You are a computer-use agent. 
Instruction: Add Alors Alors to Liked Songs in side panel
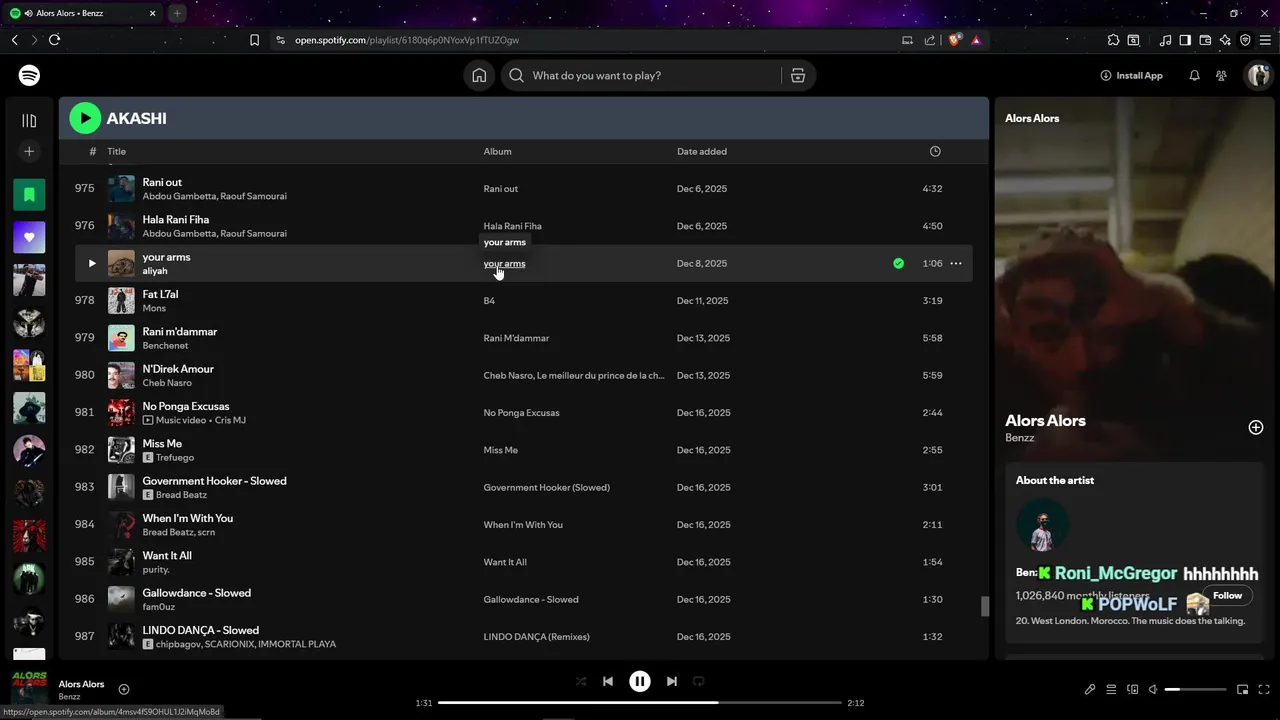pos(1256,427)
